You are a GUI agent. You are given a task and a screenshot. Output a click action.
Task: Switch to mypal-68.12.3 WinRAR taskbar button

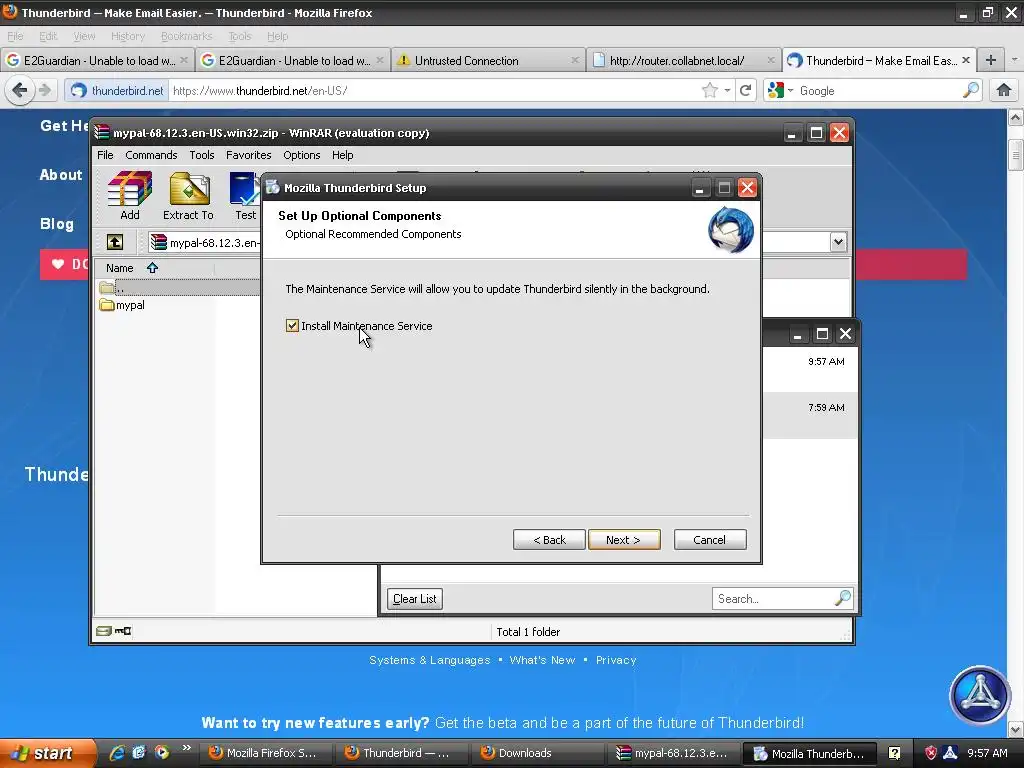click(x=673, y=753)
